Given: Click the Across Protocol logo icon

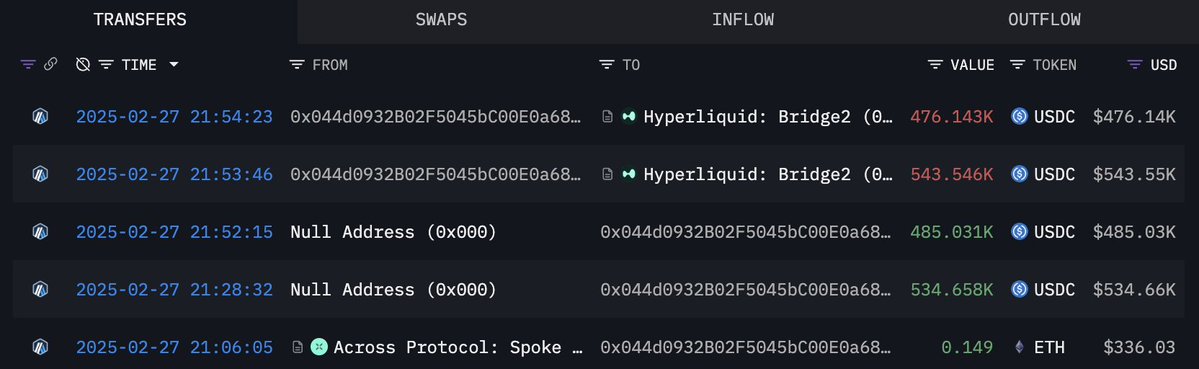Looking at the screenshot, I should coord(319,348).
